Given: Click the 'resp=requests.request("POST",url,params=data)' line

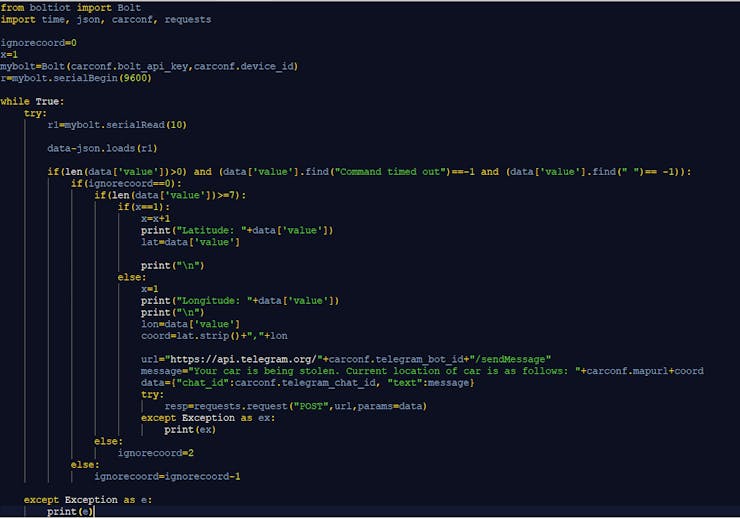Looking at the screenshot, I should [x=295, y=406].
